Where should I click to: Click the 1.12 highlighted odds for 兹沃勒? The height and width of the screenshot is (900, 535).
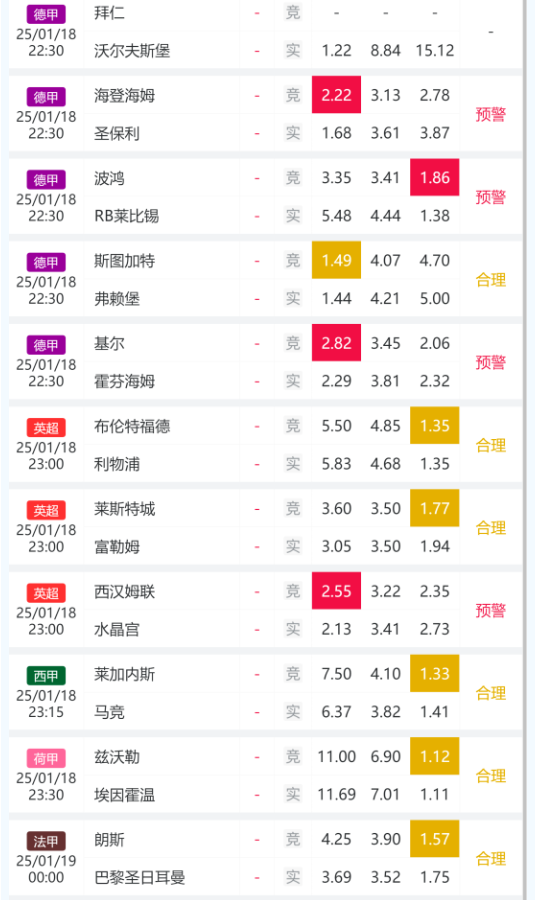pyautogui.click(x=435, y=756)
